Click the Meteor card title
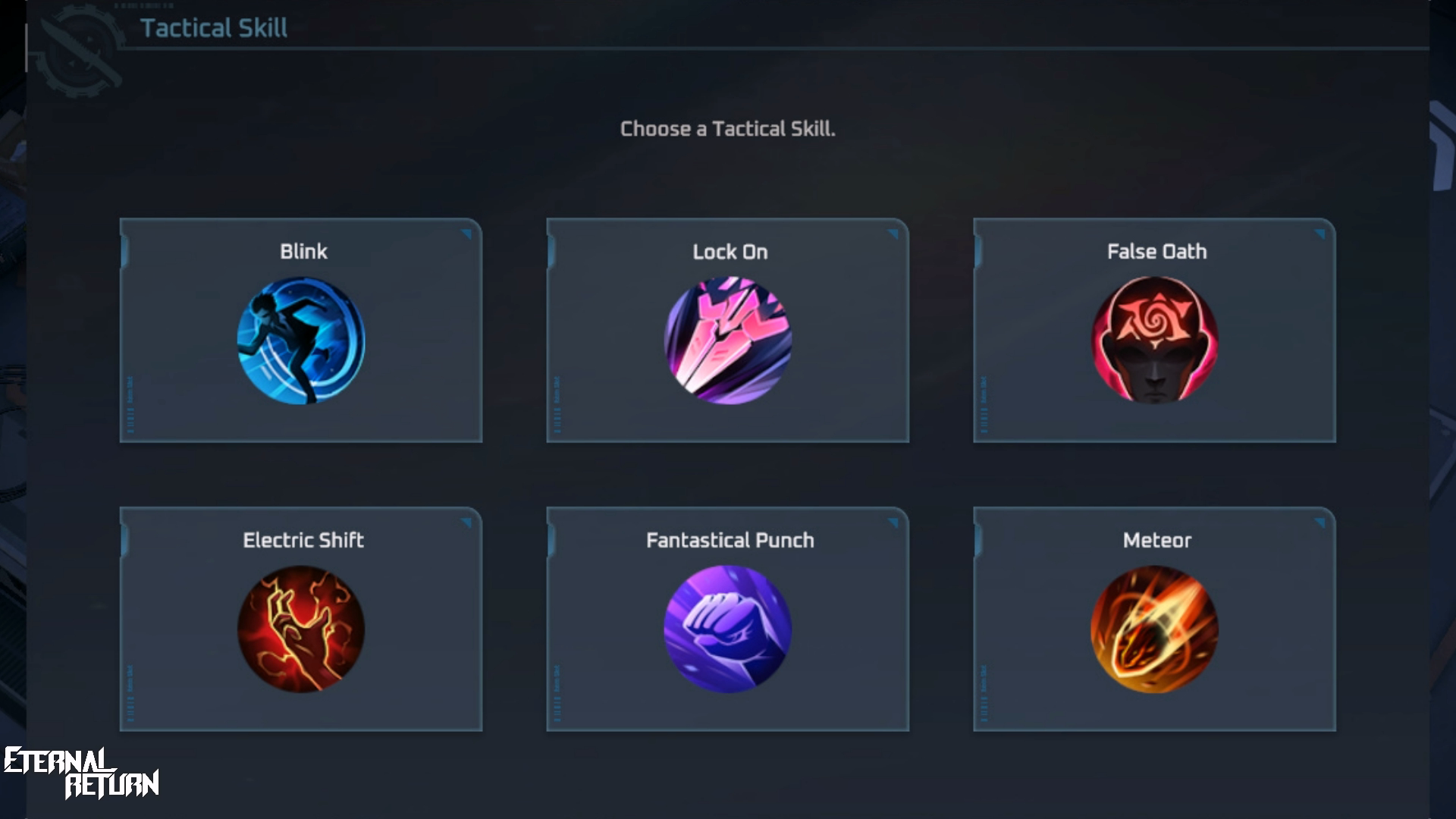The image size is (1456, 819). tap(1157, 540)
